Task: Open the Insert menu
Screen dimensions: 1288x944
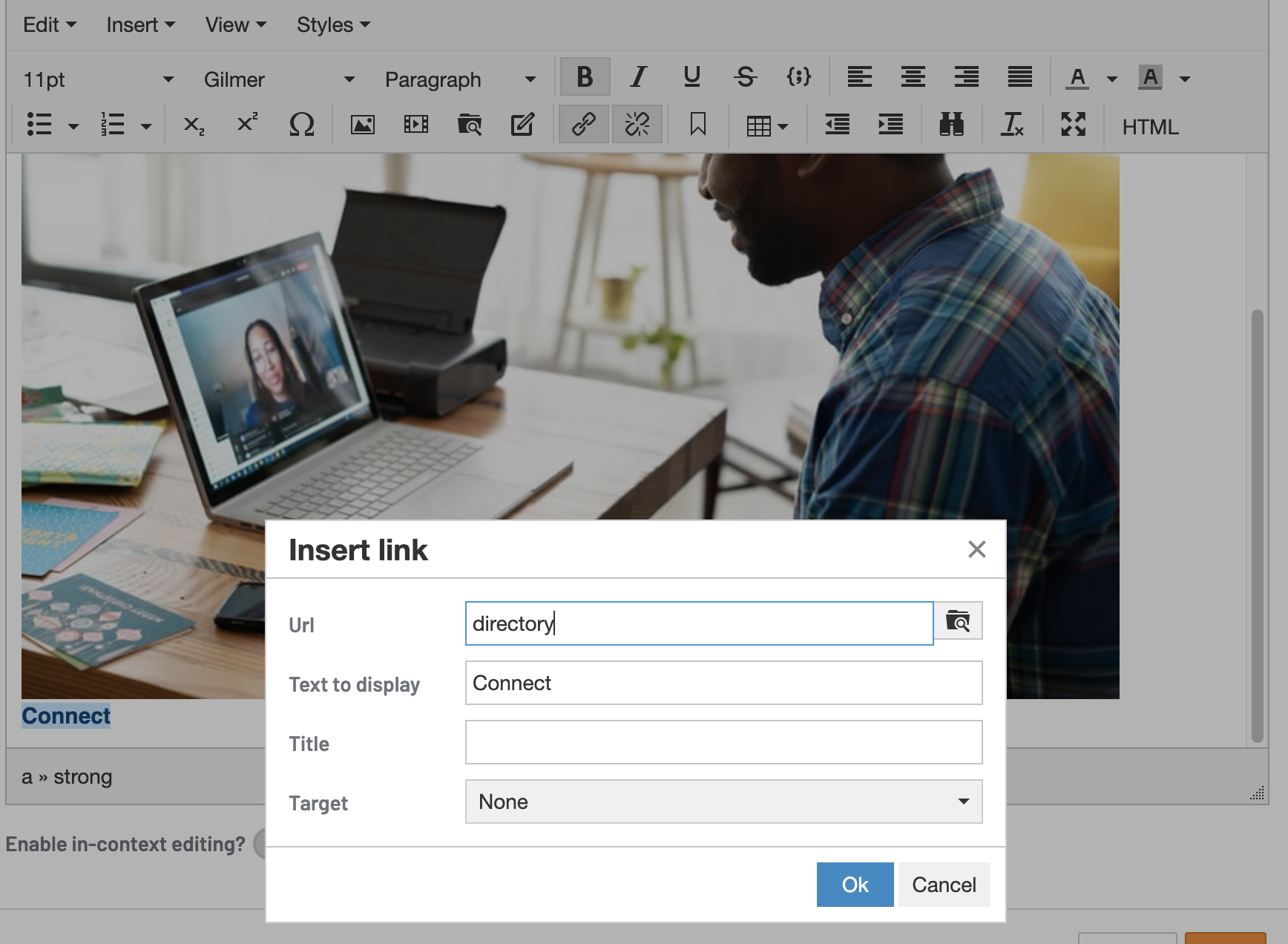Action: point(140,25)
